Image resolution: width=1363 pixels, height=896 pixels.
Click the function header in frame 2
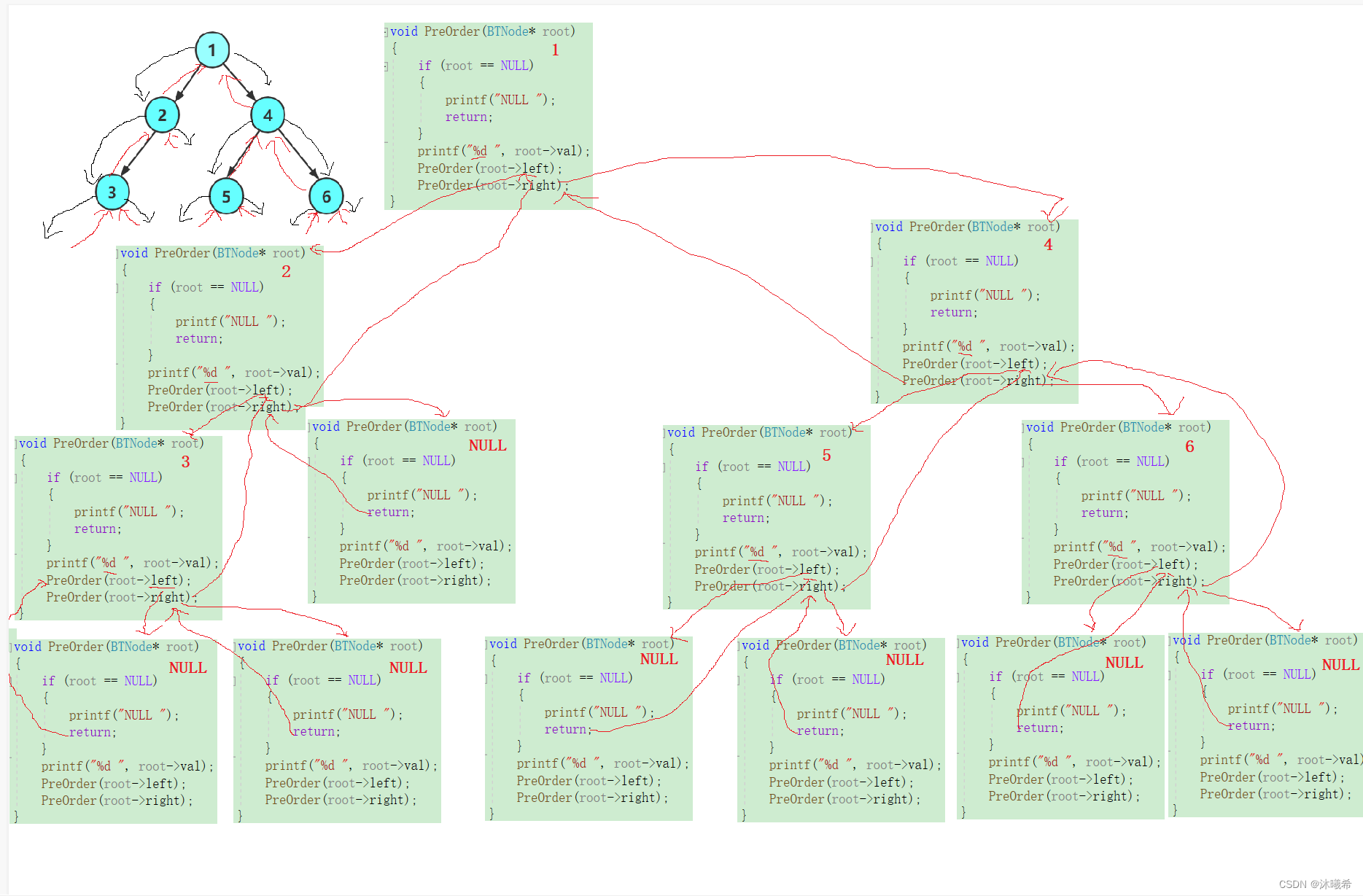[x=213, y=253]
